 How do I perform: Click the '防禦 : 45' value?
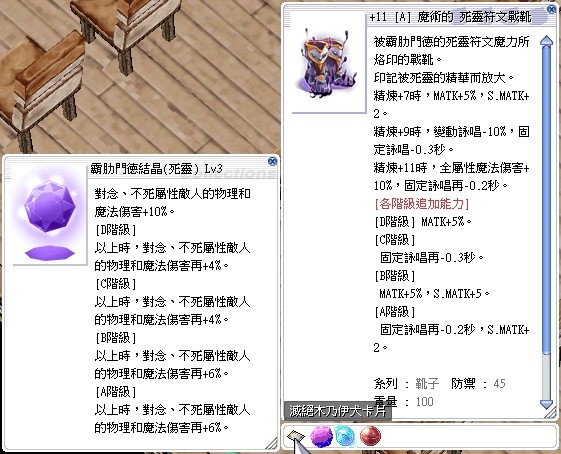478,384
